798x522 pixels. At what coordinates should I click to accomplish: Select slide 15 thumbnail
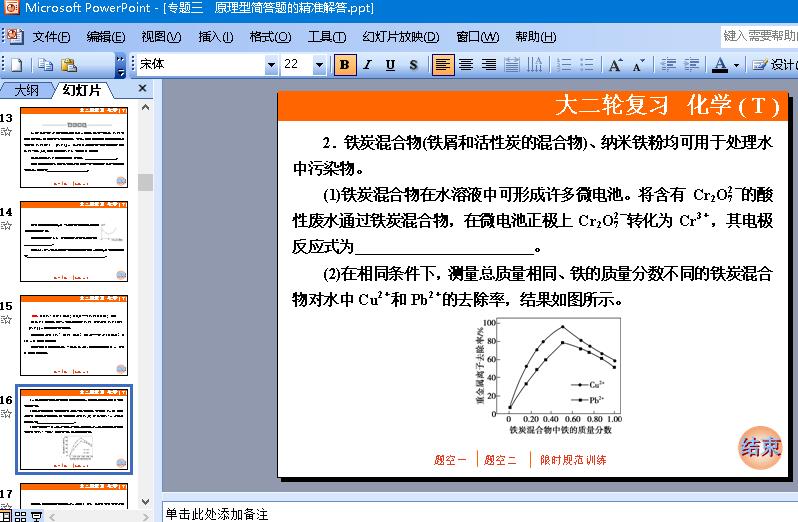click(x=74, y=335)
